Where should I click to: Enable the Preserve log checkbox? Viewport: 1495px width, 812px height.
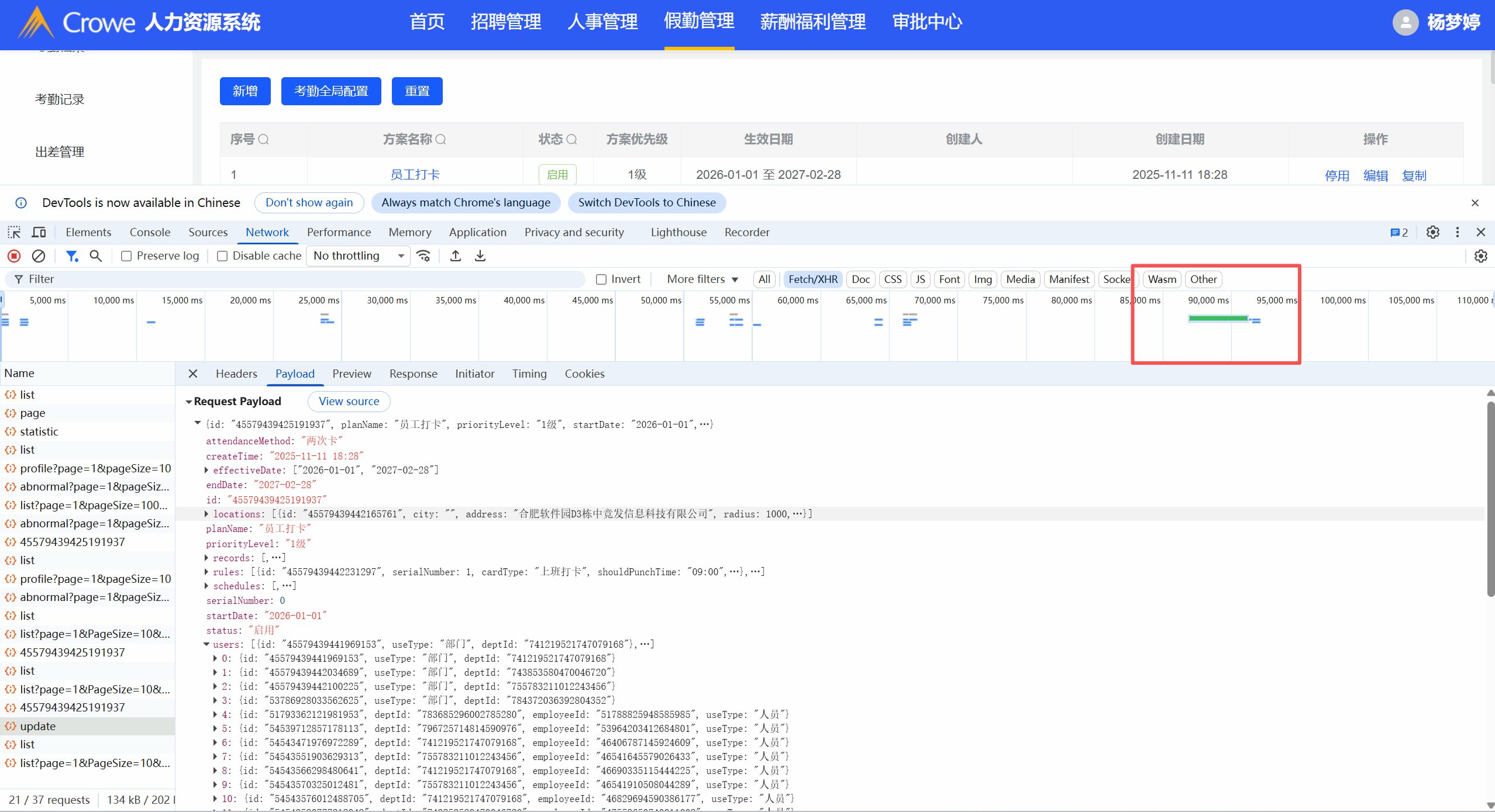[126, 256]
